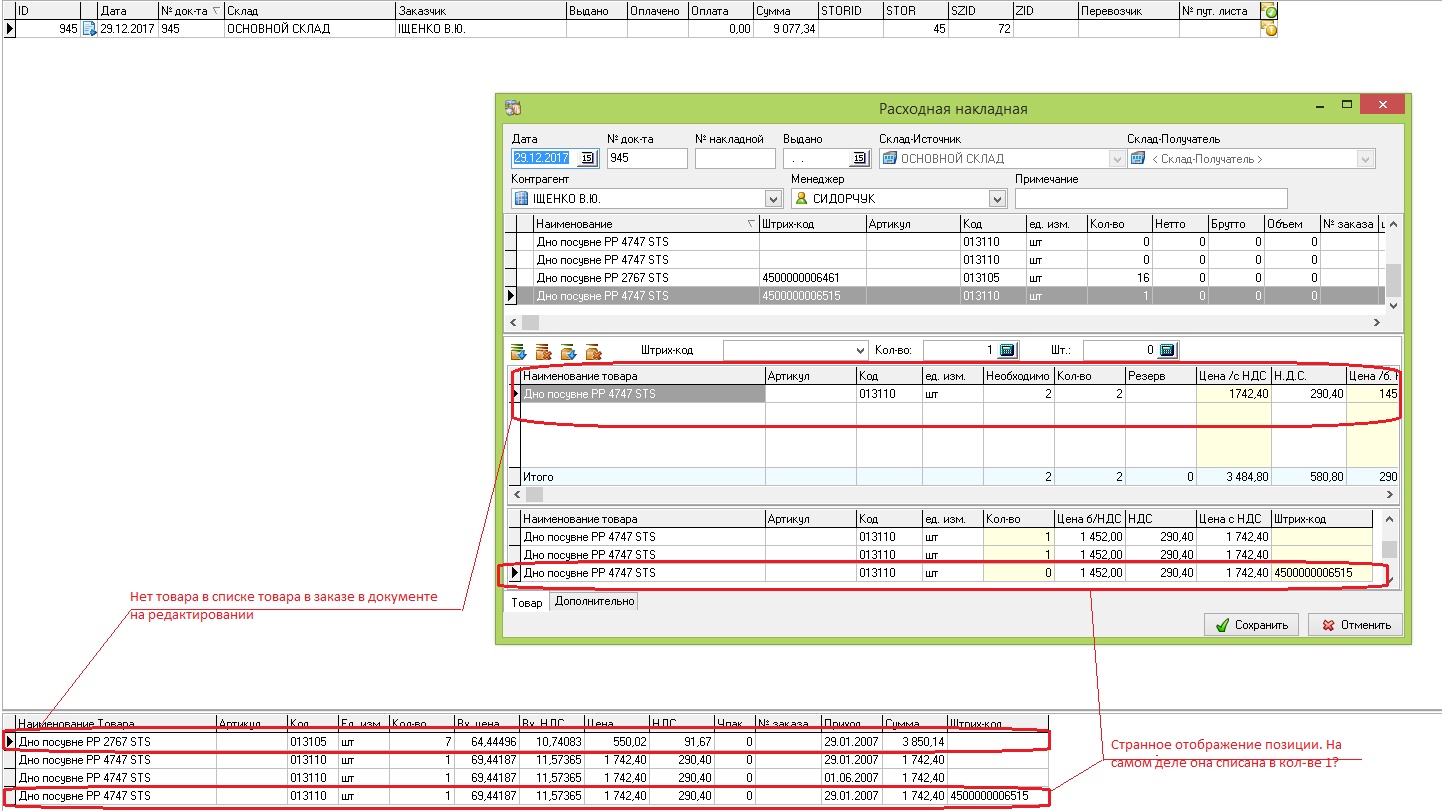The height and width of the screenshot is (811, 1442).
Task: Open calculator next to Шт. field
Action: coord(1167,350)
